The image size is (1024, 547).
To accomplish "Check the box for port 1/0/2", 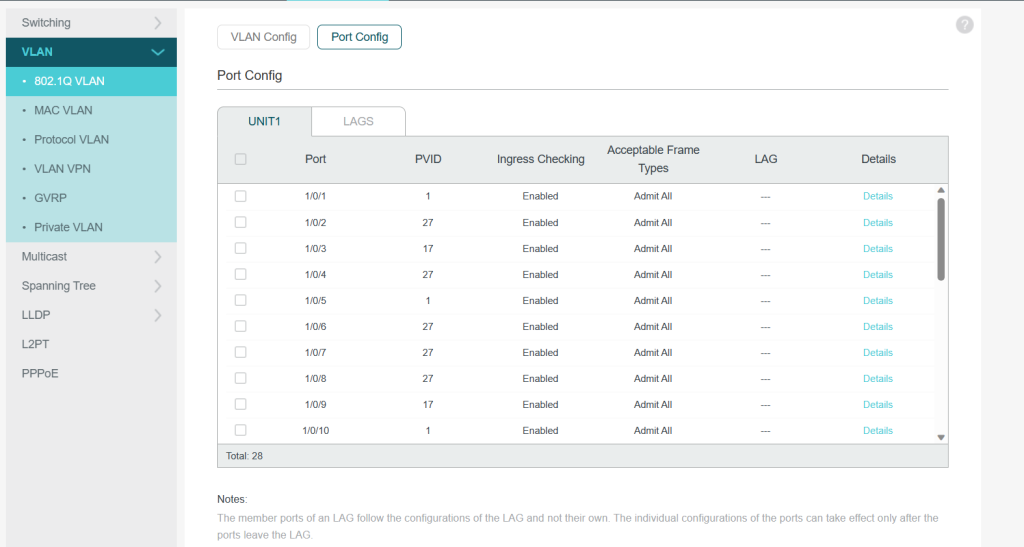I will 240,222.
